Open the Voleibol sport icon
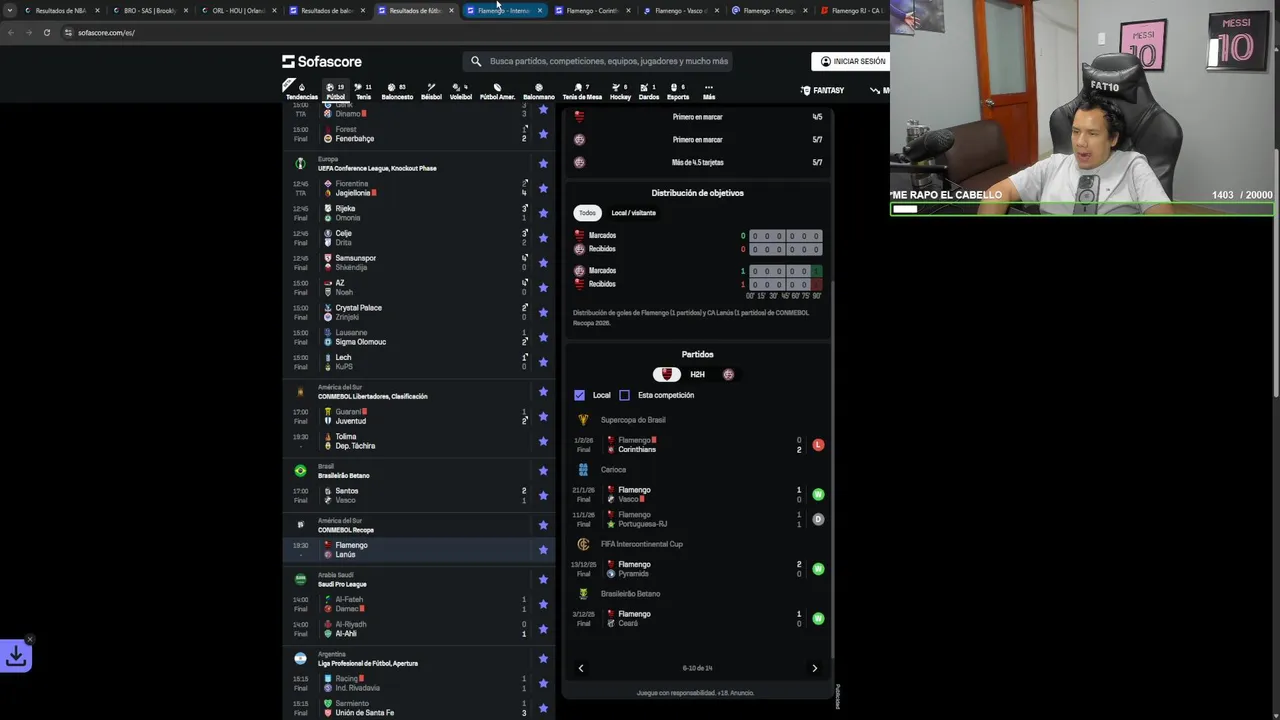The height and width of the screenshot is (720, 1280). coord(461,91)
